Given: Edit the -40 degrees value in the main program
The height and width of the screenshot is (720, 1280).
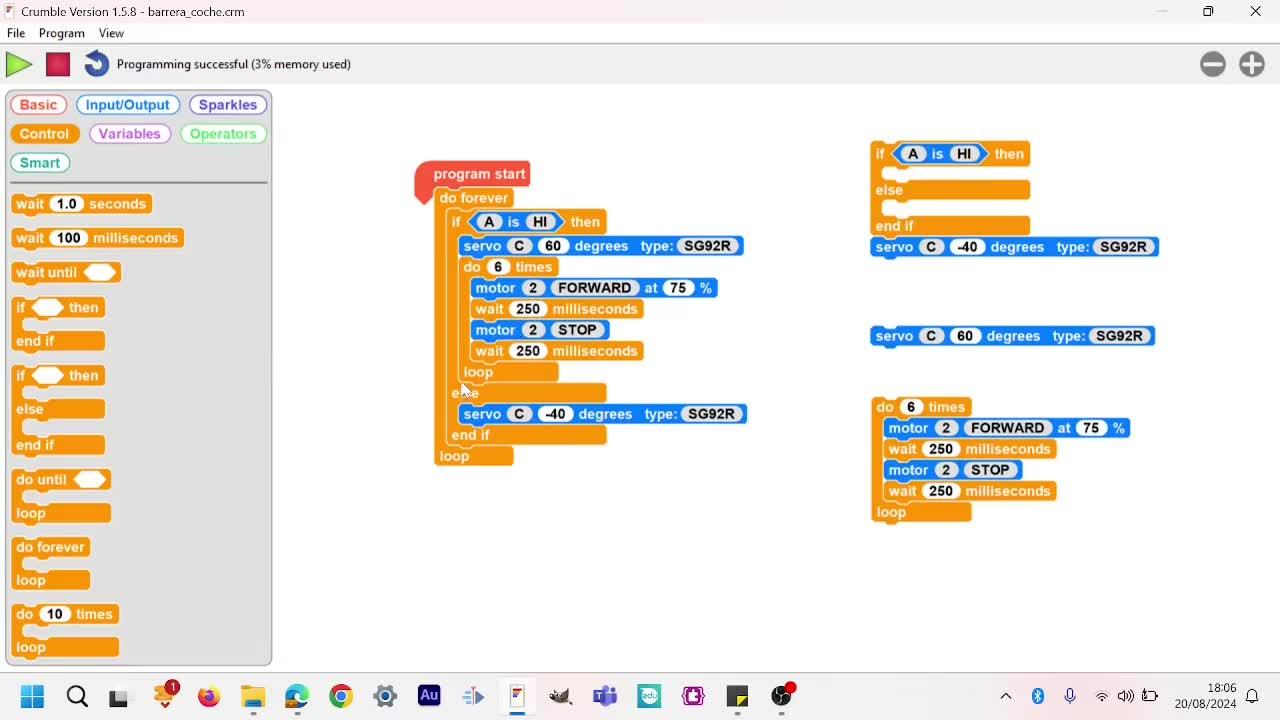Looking at the screenshot, I should click(555, 414).
